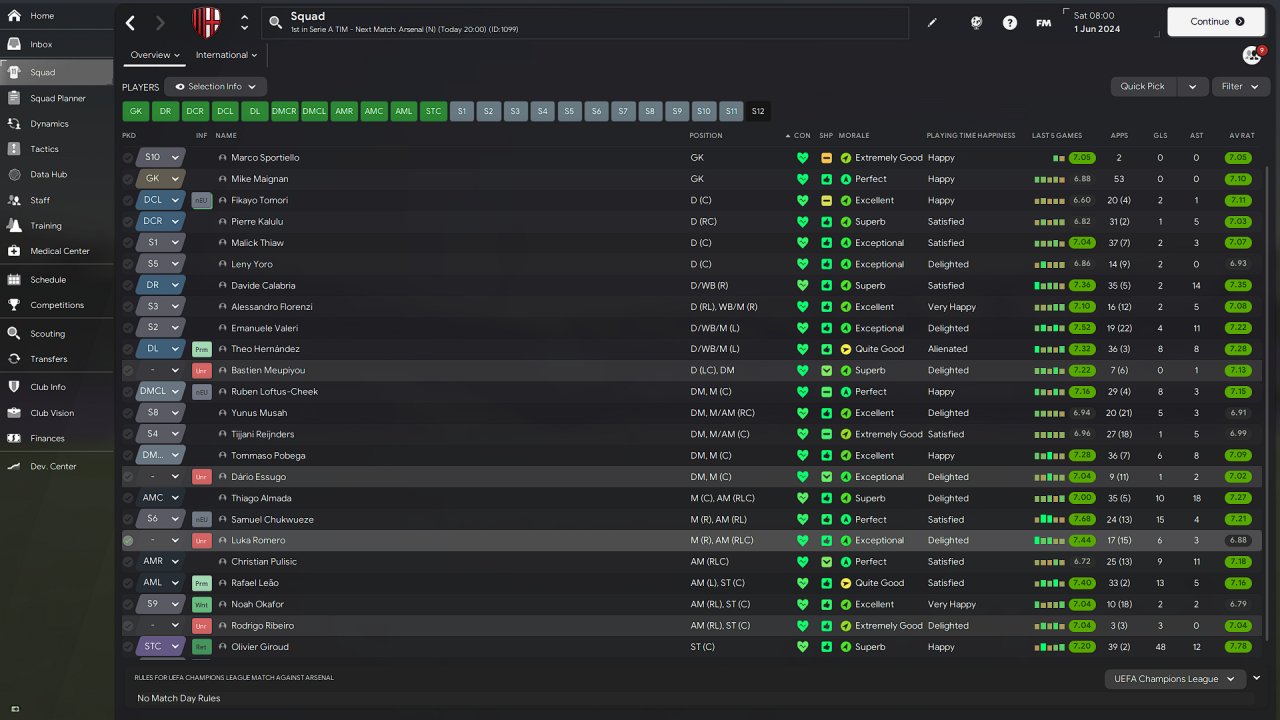
Task: Go forward with the right arrow
Action: pyautogui.click(x=161, y=22)
